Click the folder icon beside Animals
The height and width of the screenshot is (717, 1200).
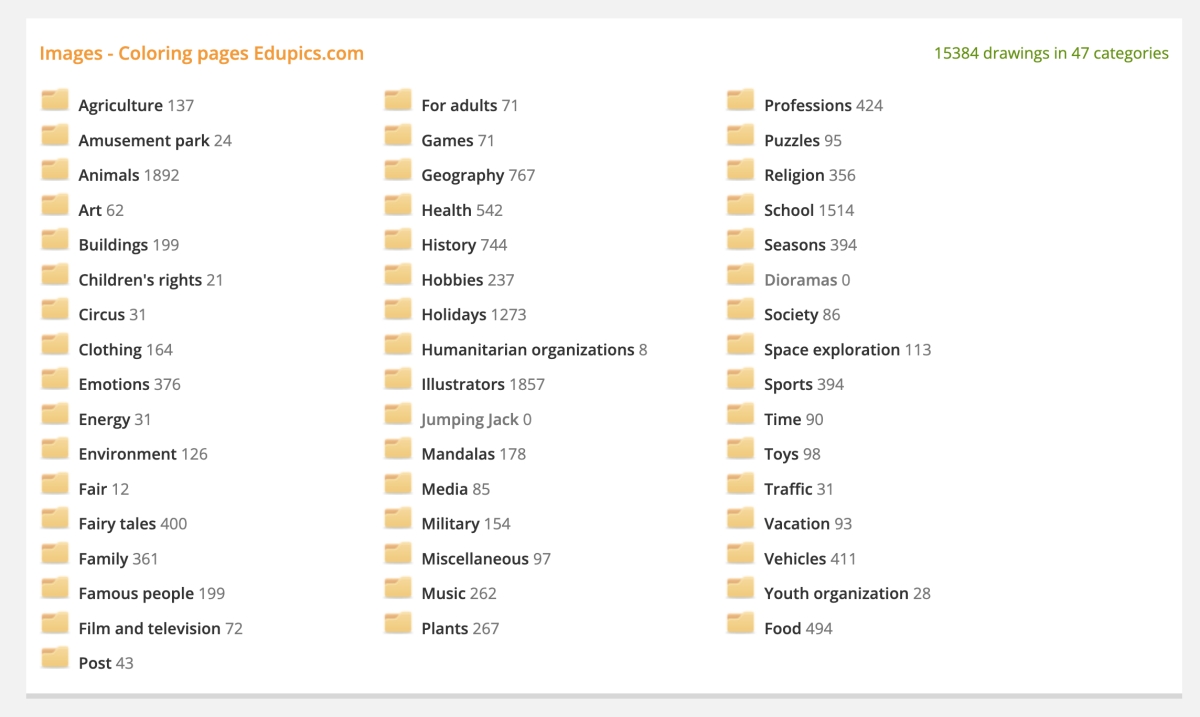pyautogui.click(x=55, y=171)
